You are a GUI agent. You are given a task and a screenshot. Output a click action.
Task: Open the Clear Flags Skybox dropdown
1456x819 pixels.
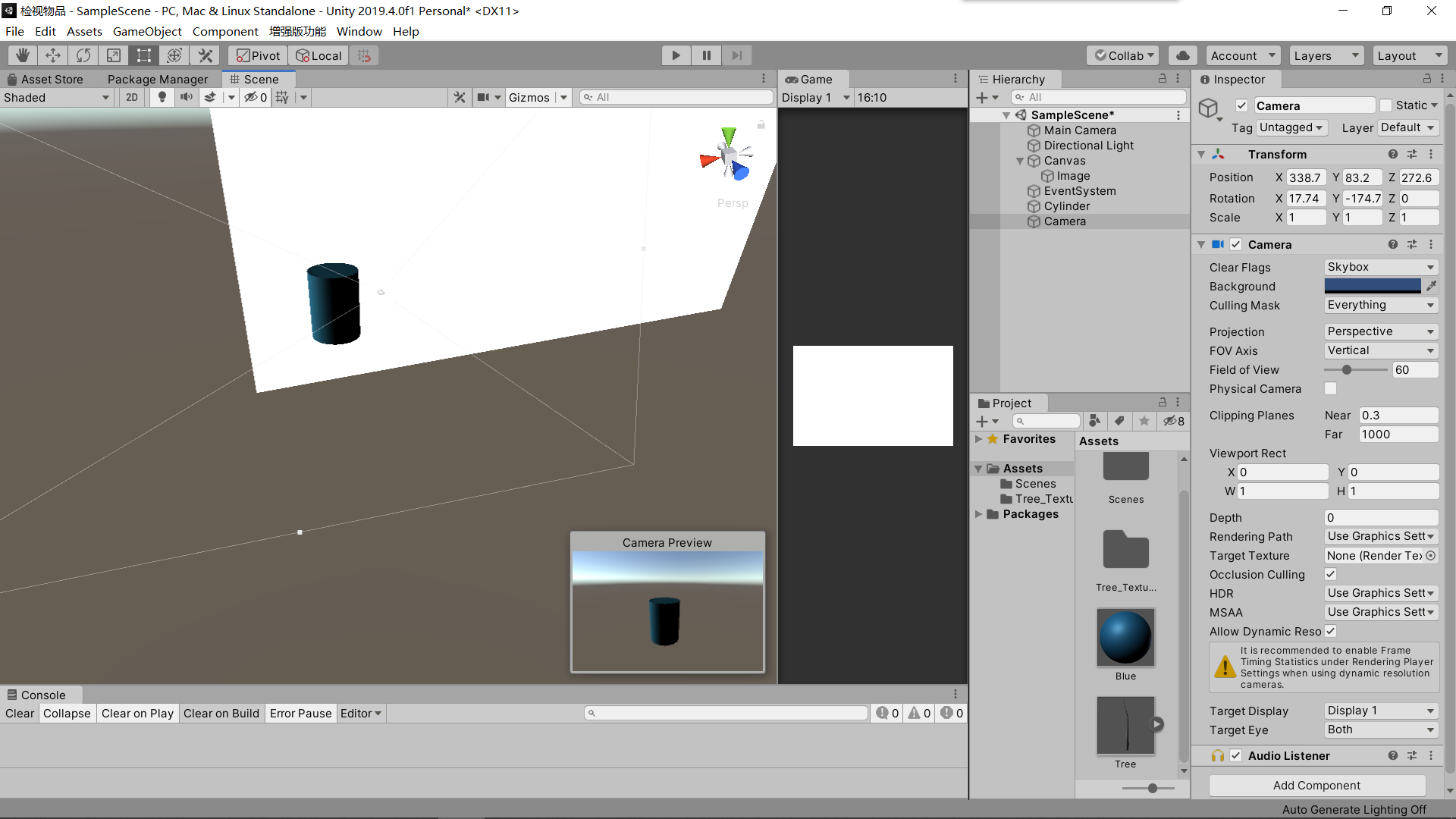click(x=1380, y=267)
